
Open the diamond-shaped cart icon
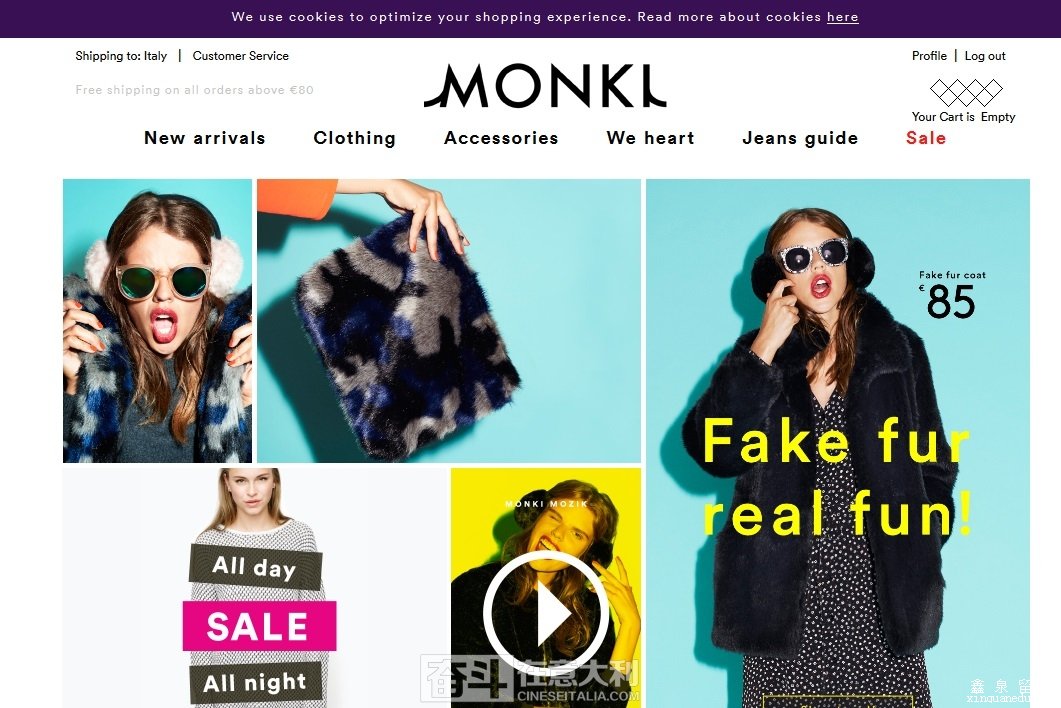pos(966,93)
